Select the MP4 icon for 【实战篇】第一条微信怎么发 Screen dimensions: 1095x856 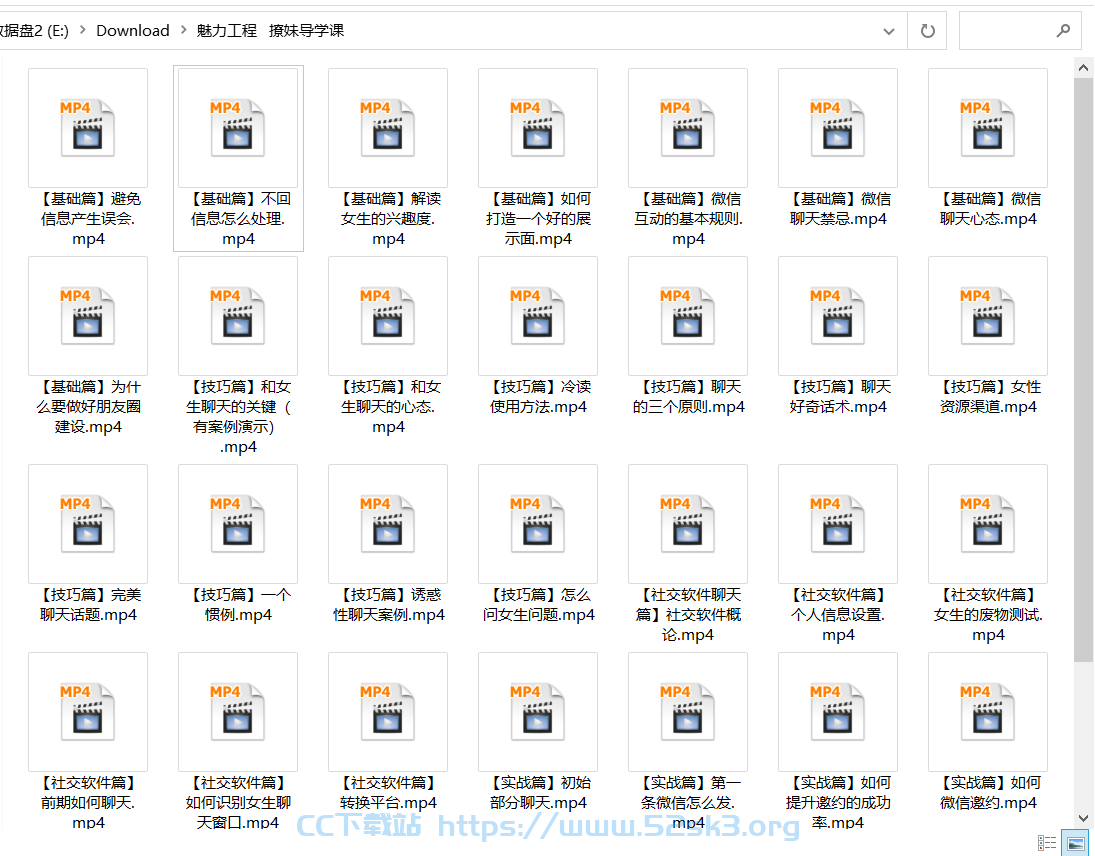coord(688,711)
